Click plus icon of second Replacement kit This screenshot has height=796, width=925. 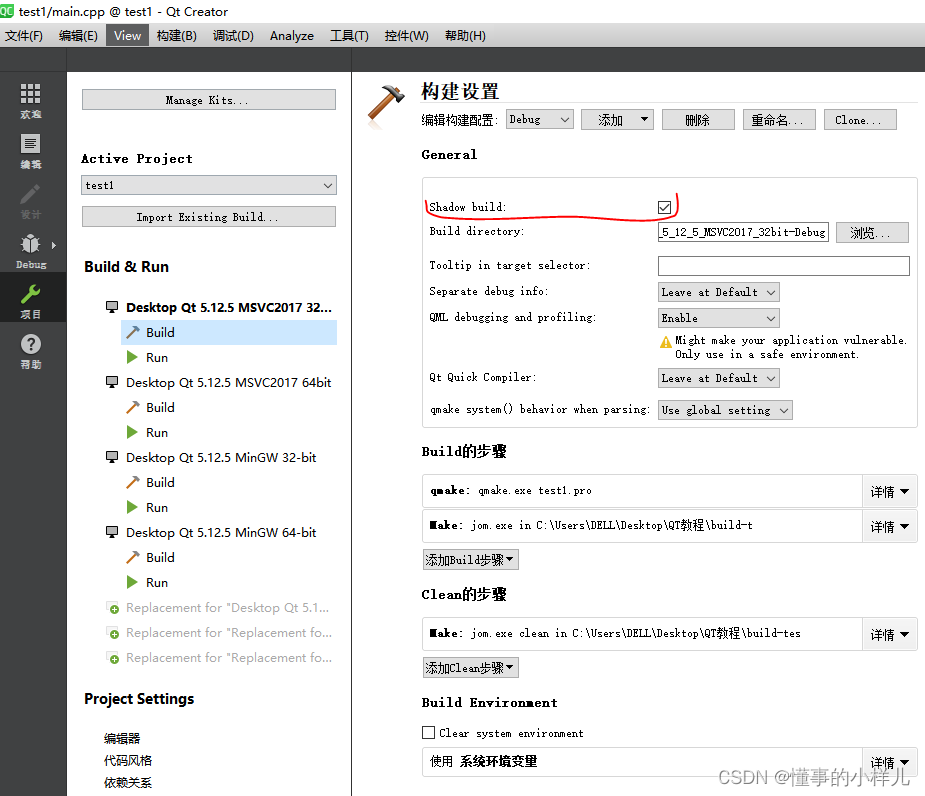pos(113,633)
